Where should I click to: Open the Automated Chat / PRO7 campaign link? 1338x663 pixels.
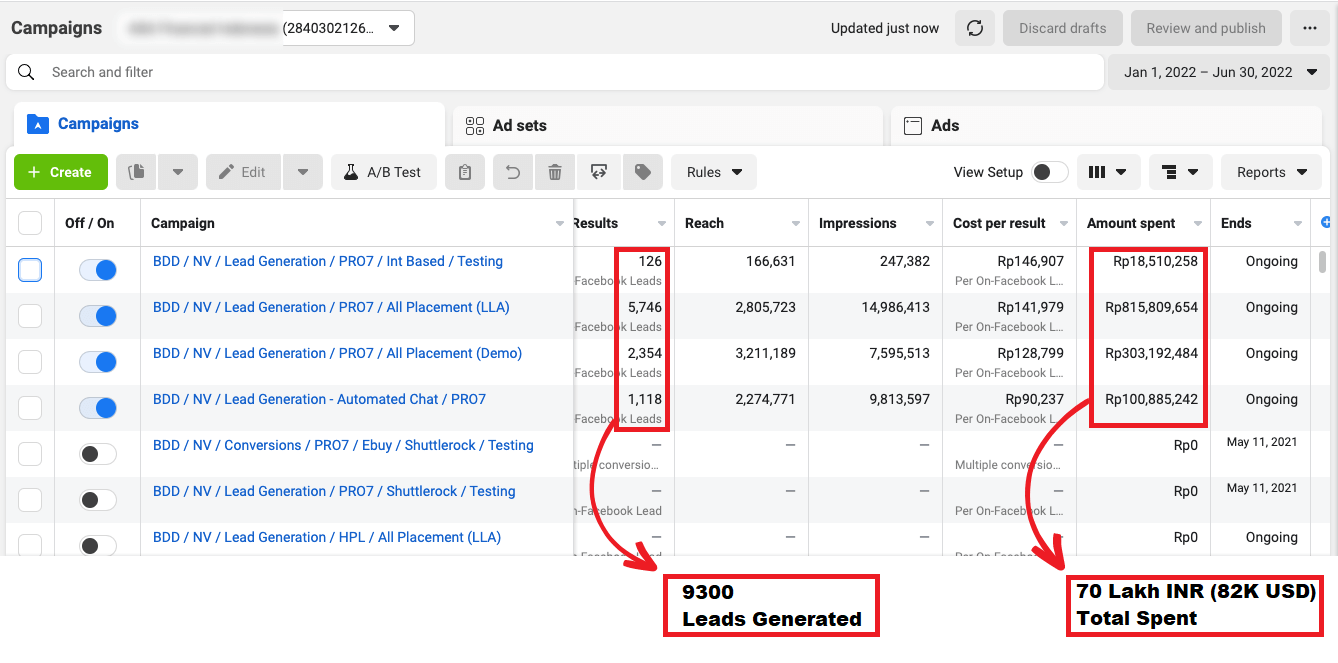319,399
